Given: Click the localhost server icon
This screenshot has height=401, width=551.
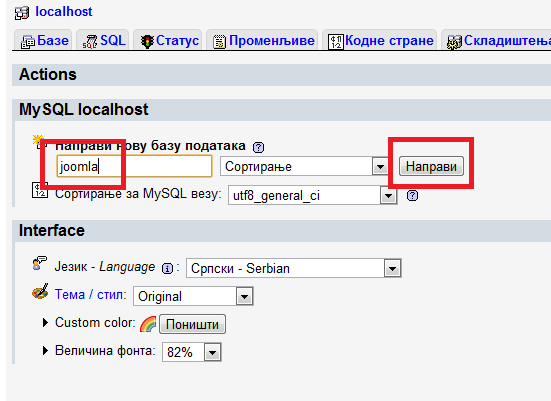Looking at the screenshot, I should coord(22,13).
